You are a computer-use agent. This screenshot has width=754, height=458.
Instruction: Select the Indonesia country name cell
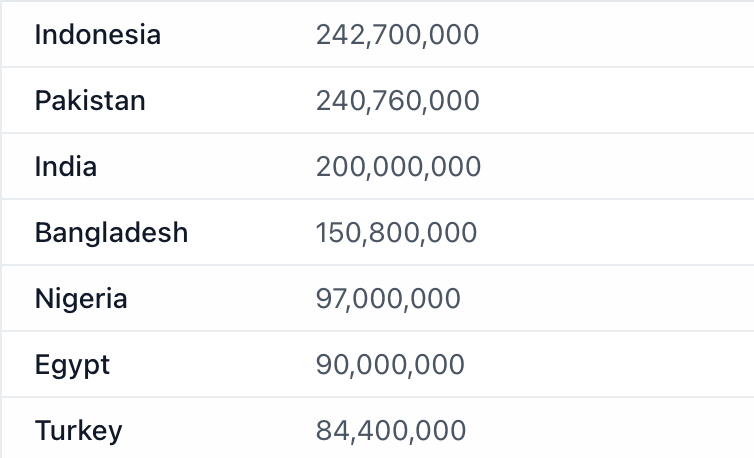click(x=98, y=35)
